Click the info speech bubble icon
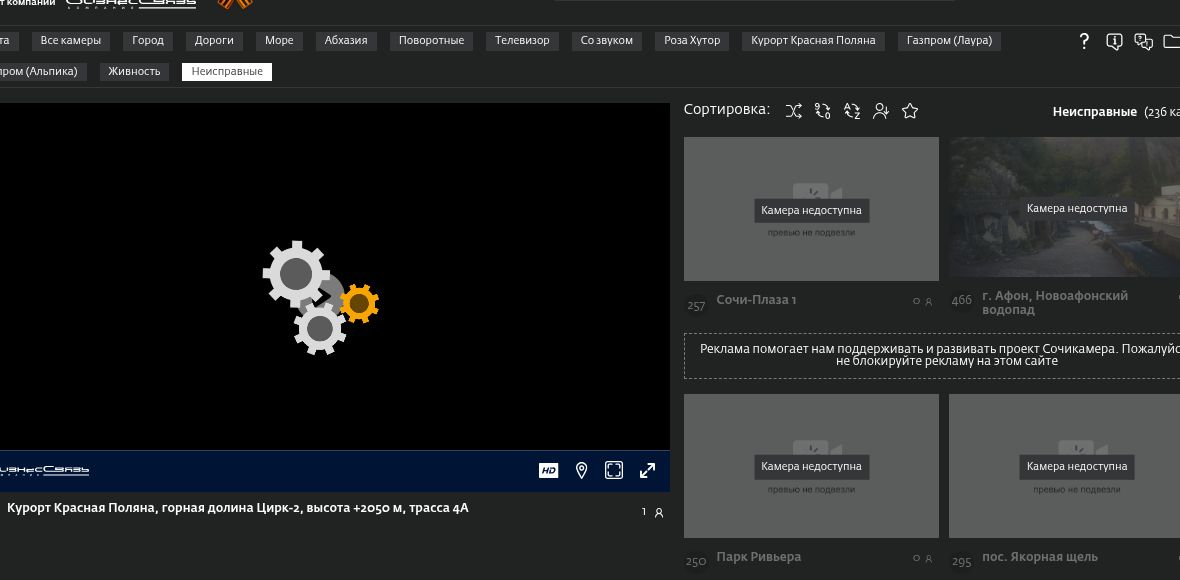Image resolution: width=1180 pixels, height=580 pixels. 1115,41
